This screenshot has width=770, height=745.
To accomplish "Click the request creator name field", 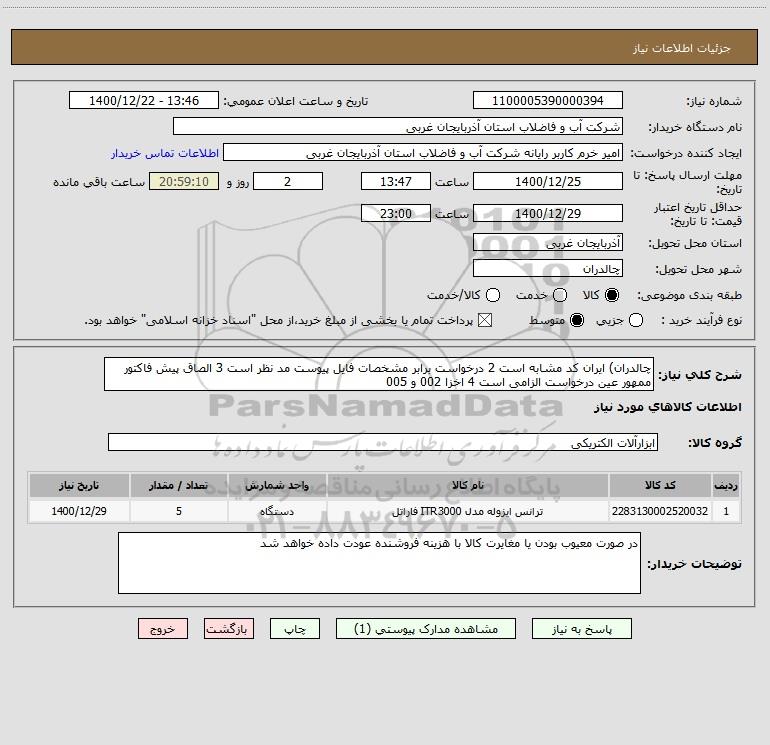I will (423, 153).
